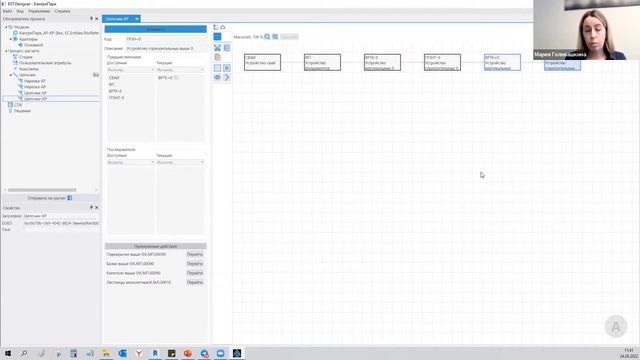
Task: Click the project explorer horizontal scrollbar
Action: [42, 190]
